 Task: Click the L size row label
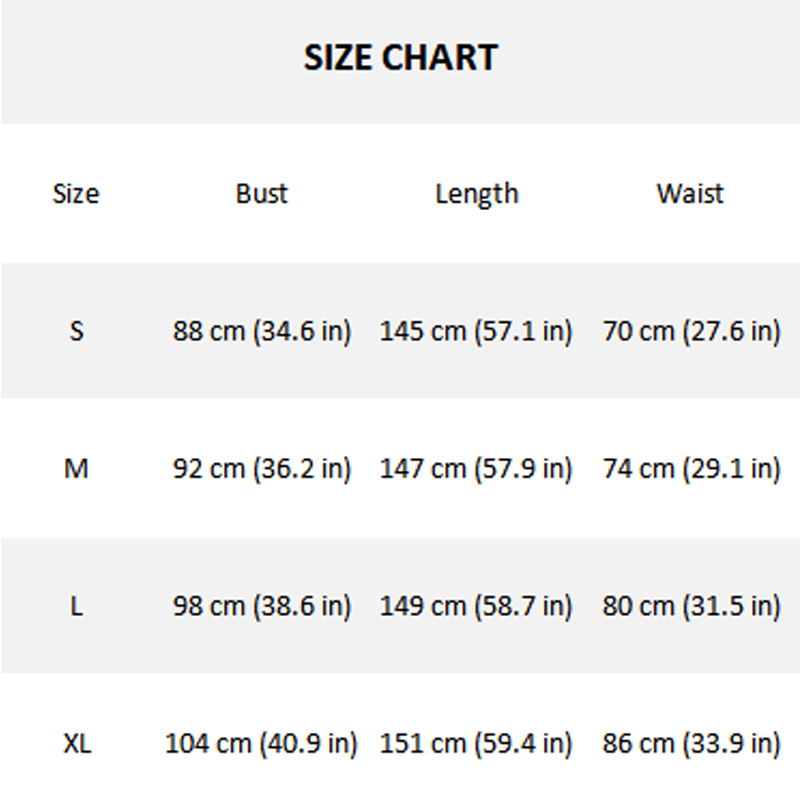pos(76,606)
